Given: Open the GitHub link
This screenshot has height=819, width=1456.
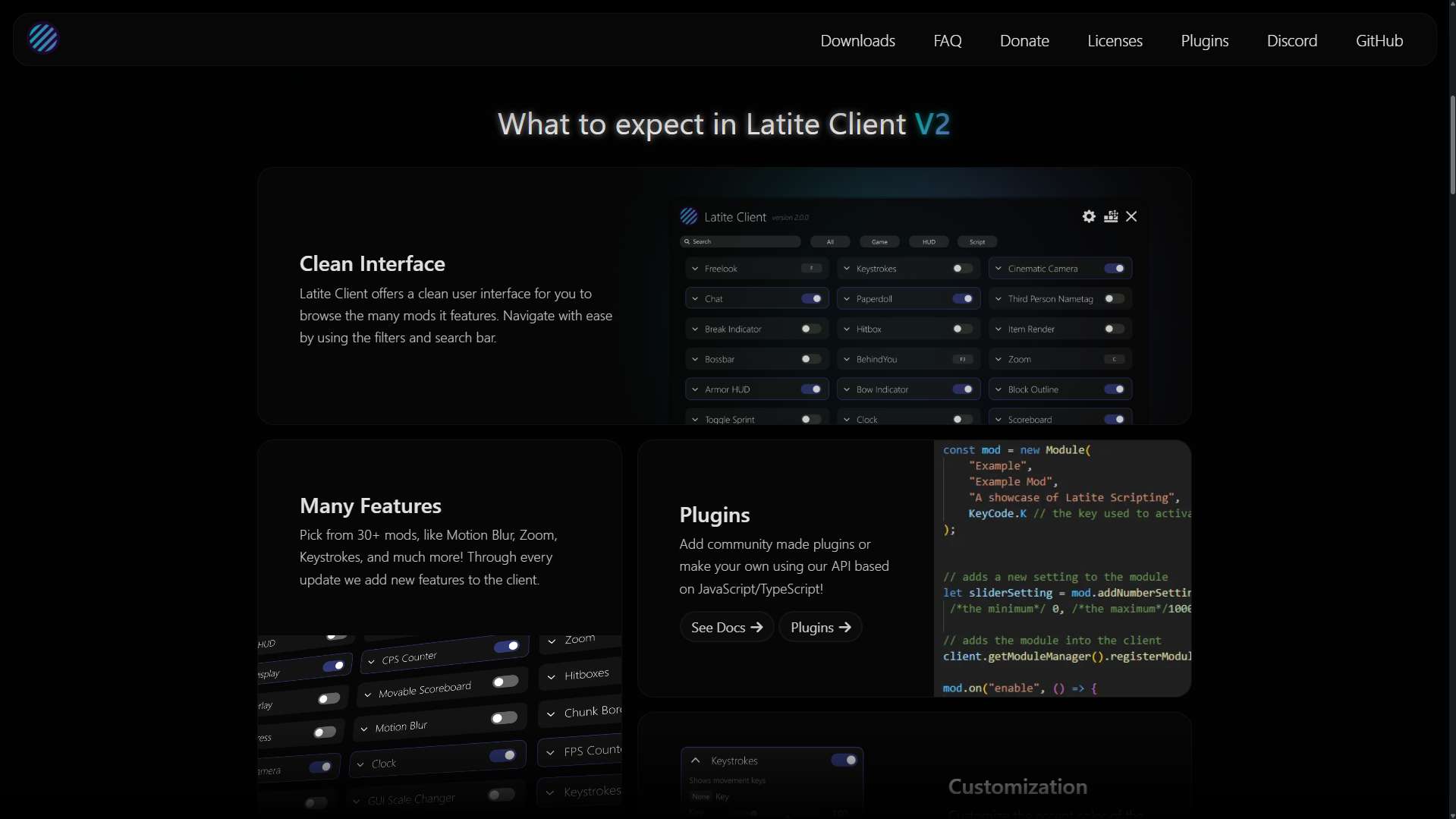Looking at the screenshot, I should point(1379,40).
